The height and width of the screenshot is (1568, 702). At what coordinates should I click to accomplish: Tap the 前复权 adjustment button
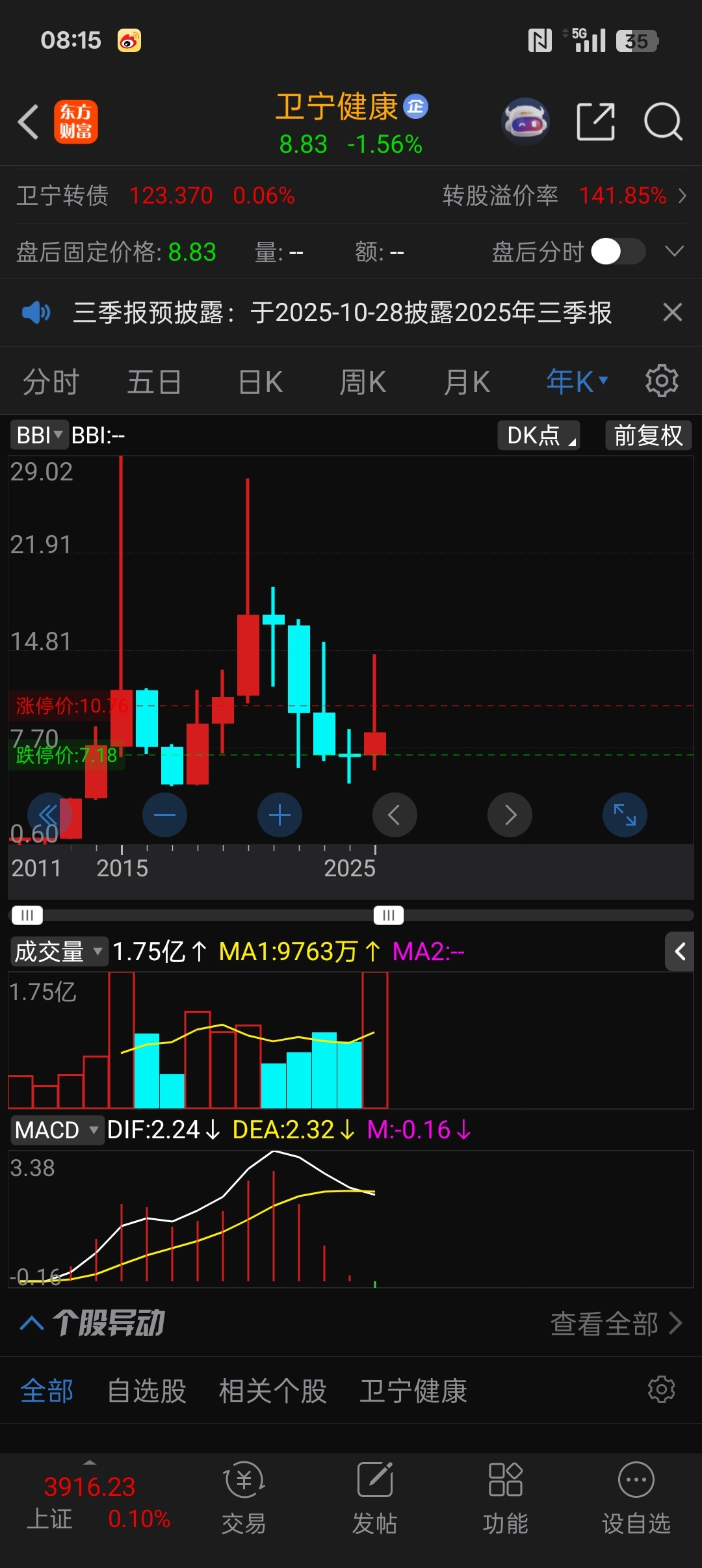(x=649, y=435)
